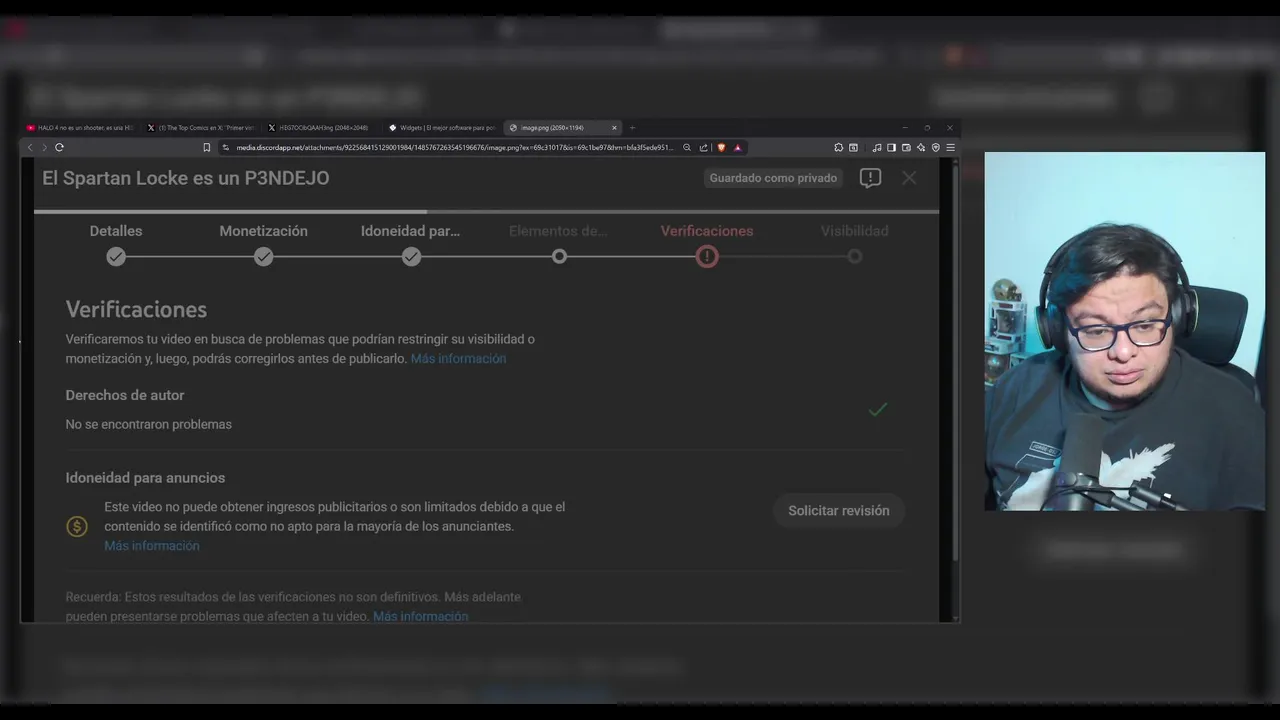Viewport: 1280px width, 720px height.
Task: Click the upload progress bar under the title
Action: (486, 212)
